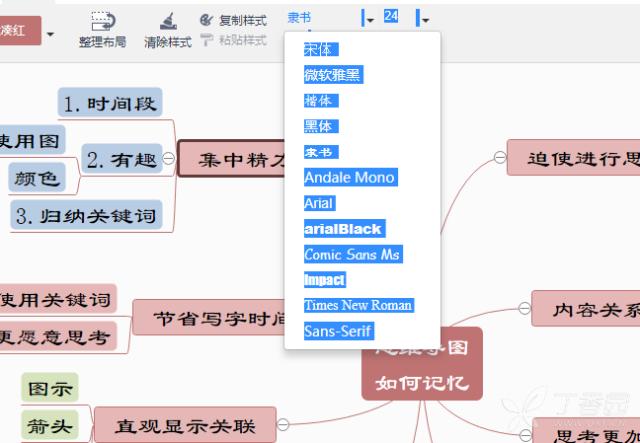
Task: Collapse the 直观显示关联 node branch
Action: pos(283,425)
